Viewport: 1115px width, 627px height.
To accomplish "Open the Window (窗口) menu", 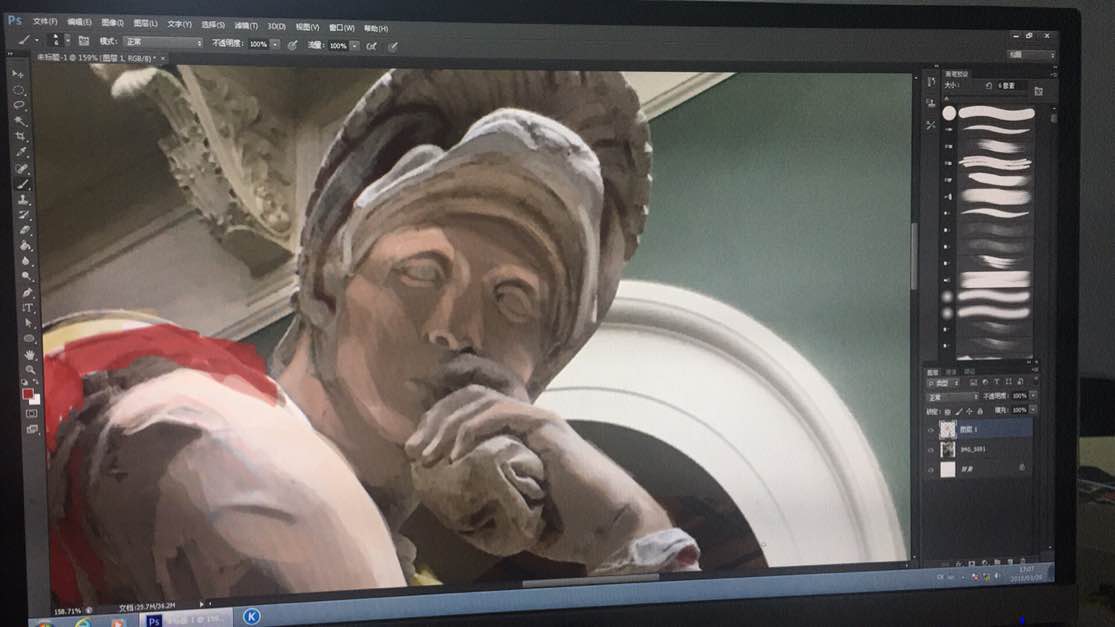I will pyautogui.click(x=341, y=28).
